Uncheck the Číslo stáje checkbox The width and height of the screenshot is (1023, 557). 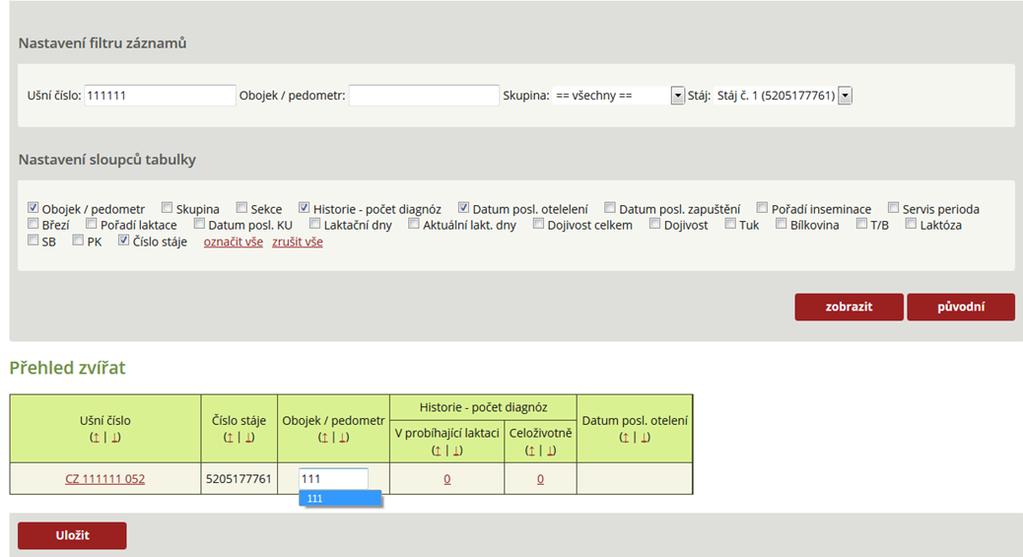click(x=123, y=240)
